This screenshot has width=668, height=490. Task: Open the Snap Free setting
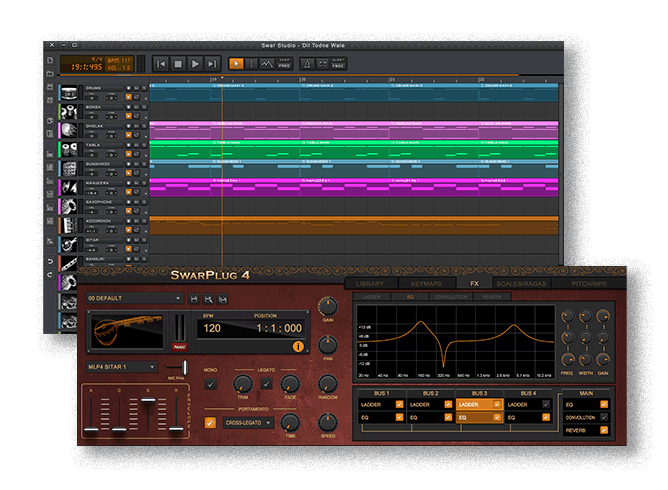point(284,64)
